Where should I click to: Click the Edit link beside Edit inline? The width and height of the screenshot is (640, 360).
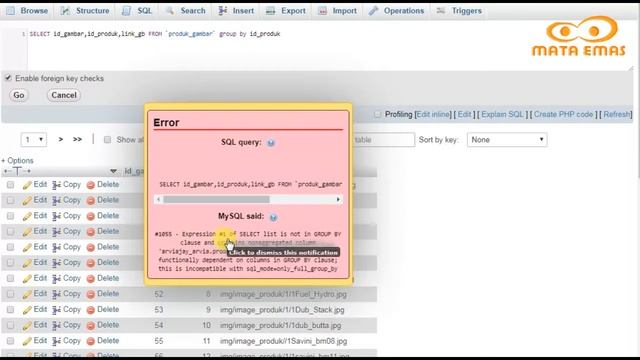(x=464, y=115)
